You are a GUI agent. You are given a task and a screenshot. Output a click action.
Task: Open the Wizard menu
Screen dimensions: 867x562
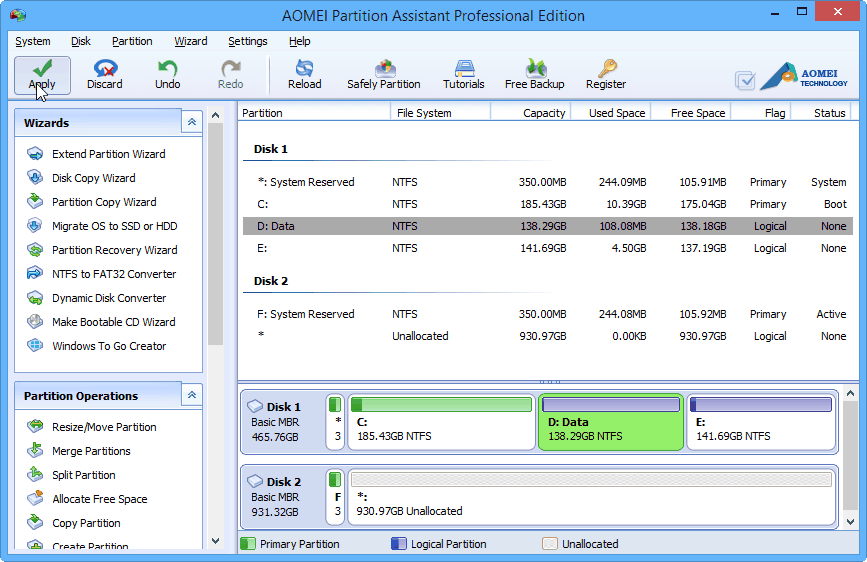point(191,41)
